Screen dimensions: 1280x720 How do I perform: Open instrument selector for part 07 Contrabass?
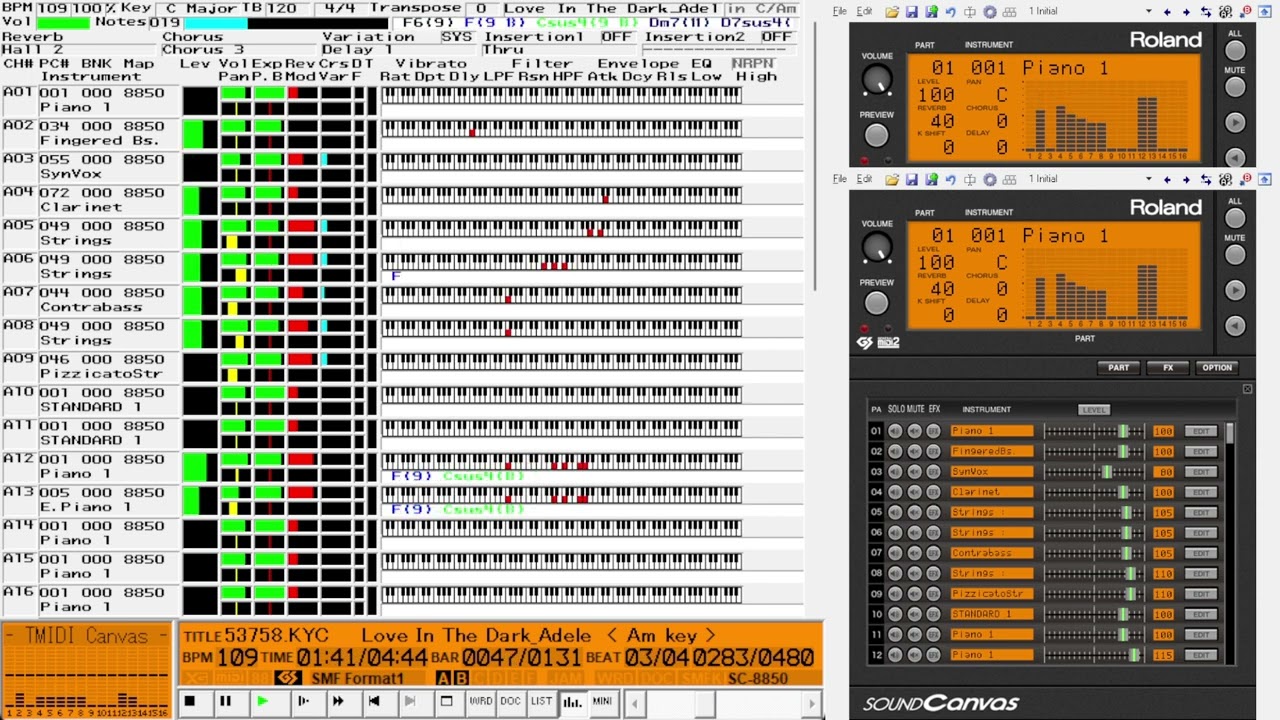click(x=991, y=553)
